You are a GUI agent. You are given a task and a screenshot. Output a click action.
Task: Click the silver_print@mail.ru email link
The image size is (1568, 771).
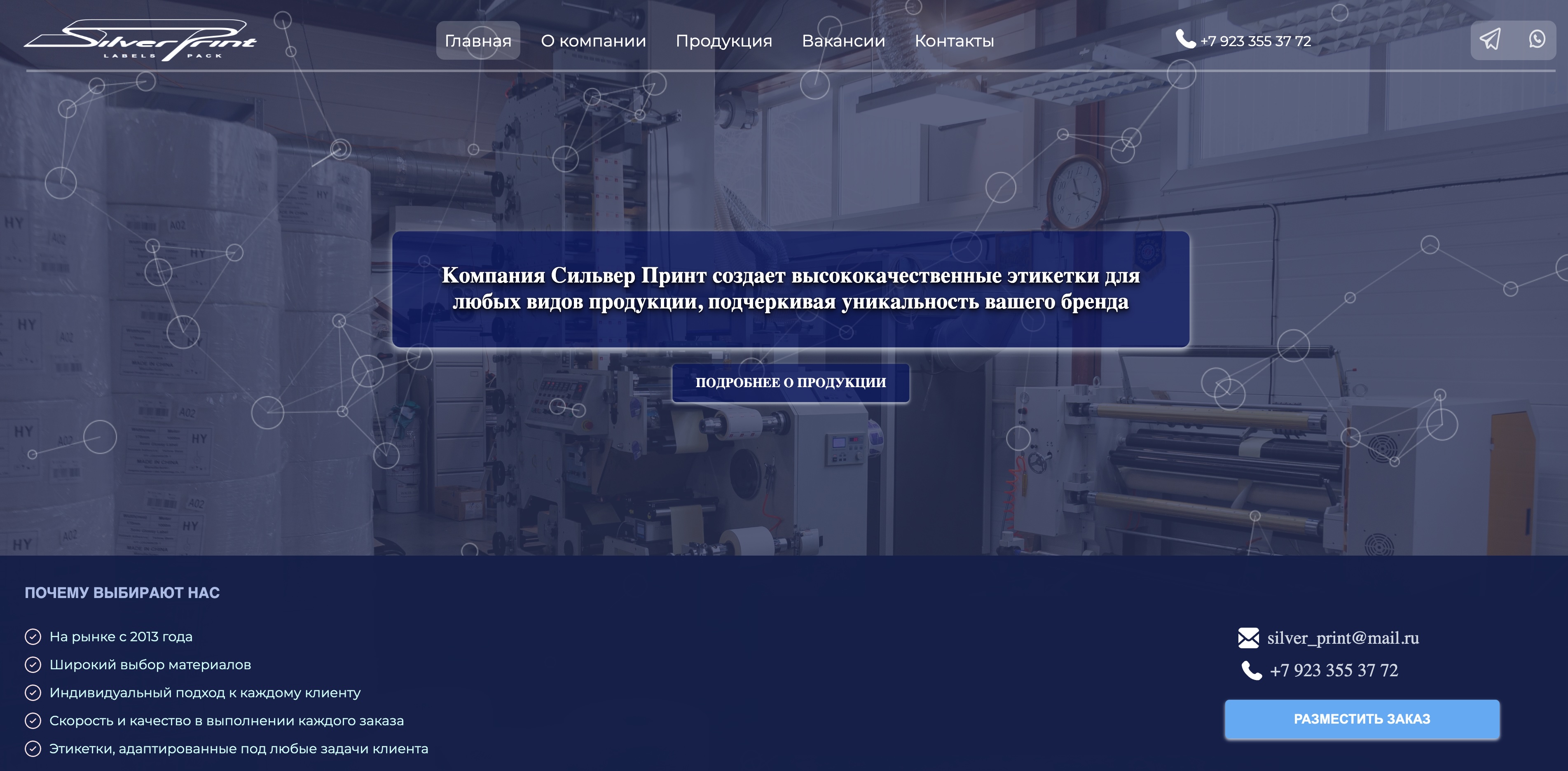coord(1343,638)
